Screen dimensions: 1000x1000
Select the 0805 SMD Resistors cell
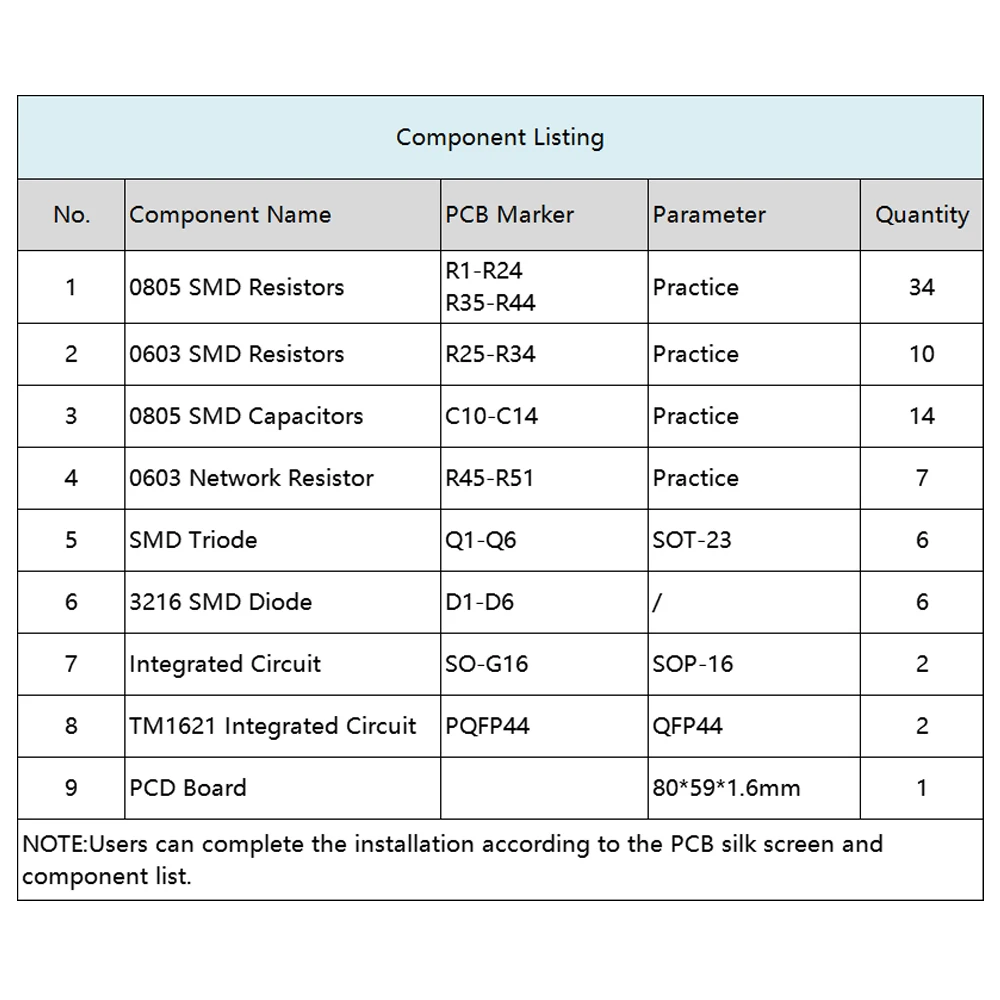click(x=237, y=287)
